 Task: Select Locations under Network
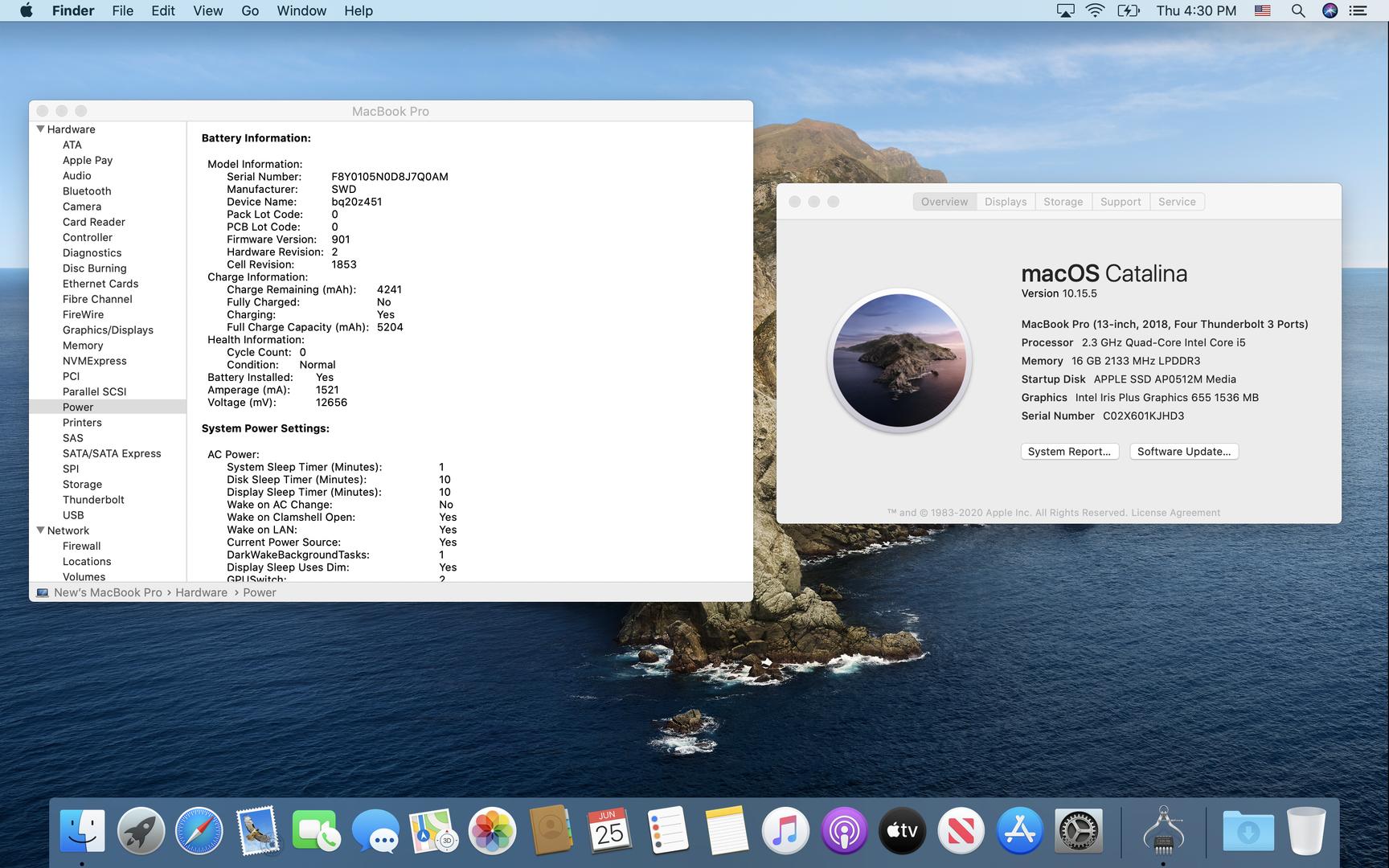click(x=87, y=562)
